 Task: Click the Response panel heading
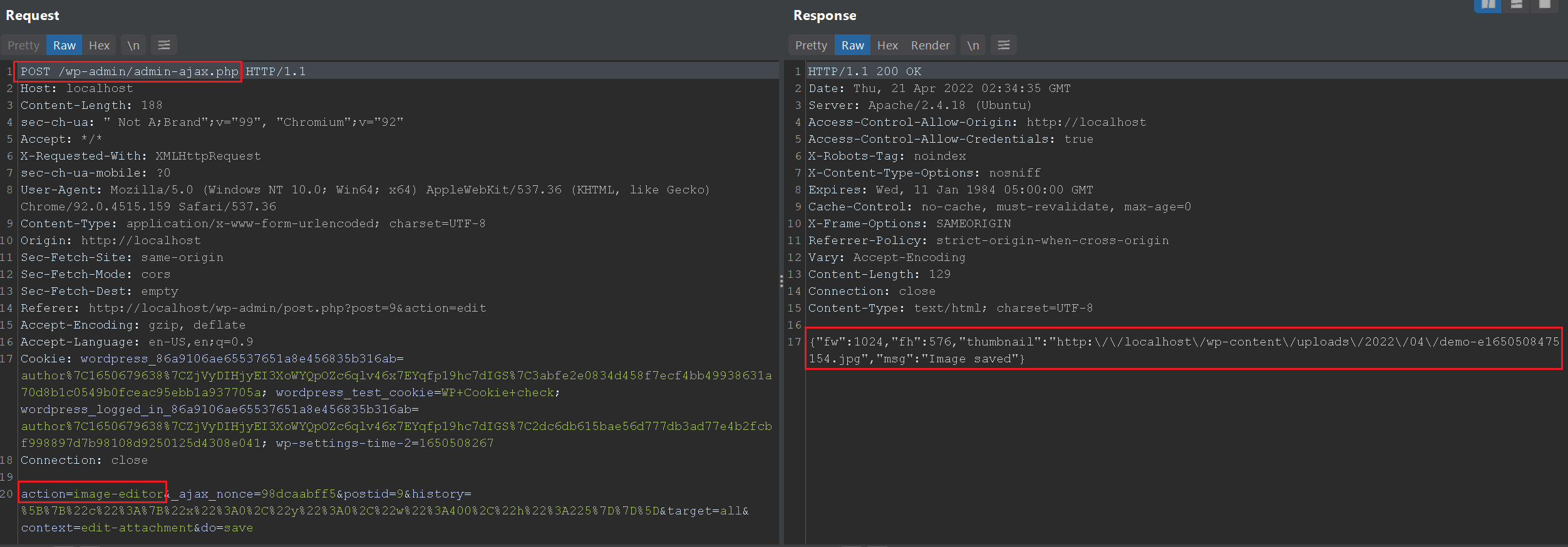pyautogui.click(x=825, y=16)
